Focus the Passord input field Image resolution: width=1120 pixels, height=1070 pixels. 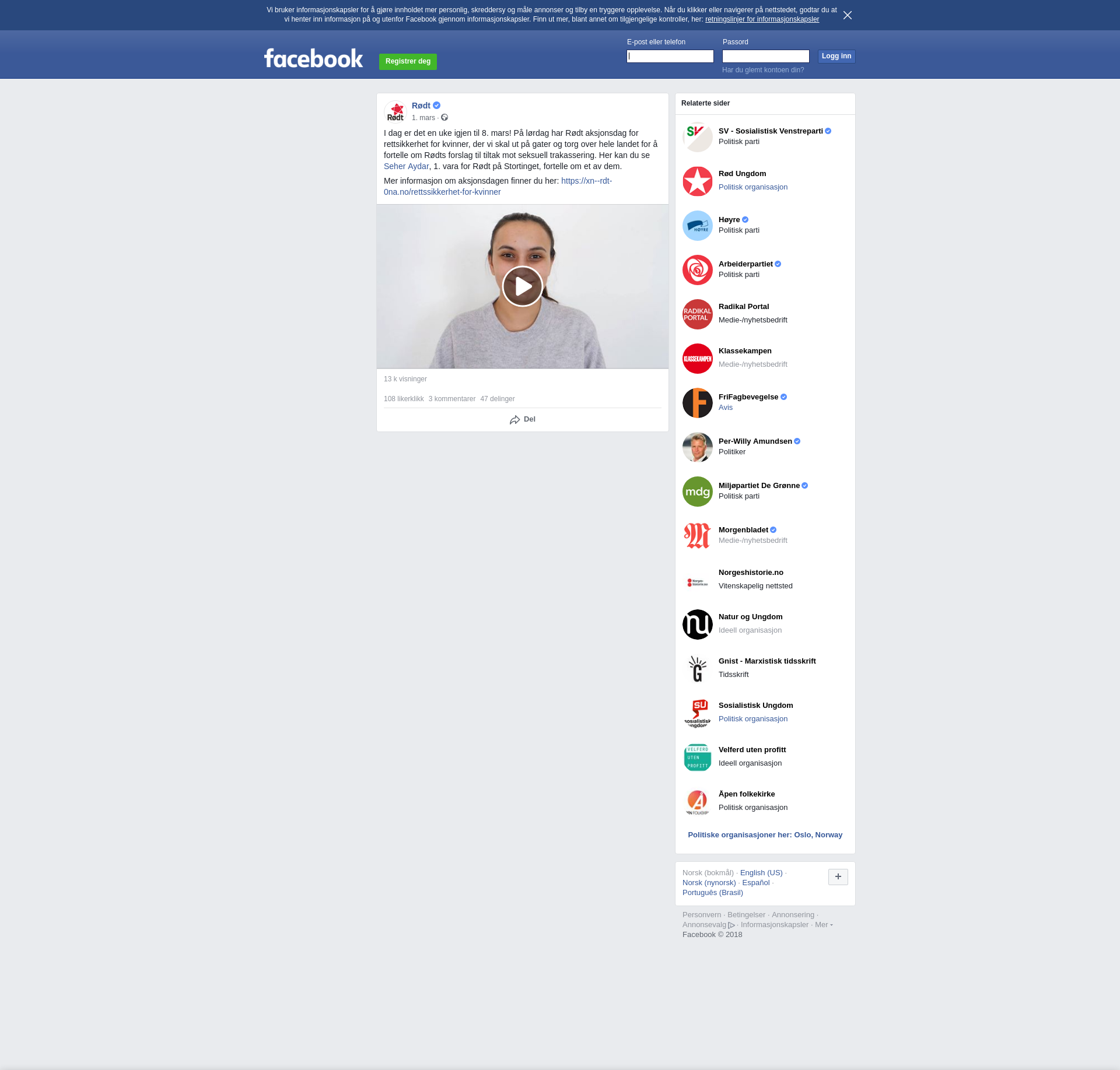click(x=766, y=56)
